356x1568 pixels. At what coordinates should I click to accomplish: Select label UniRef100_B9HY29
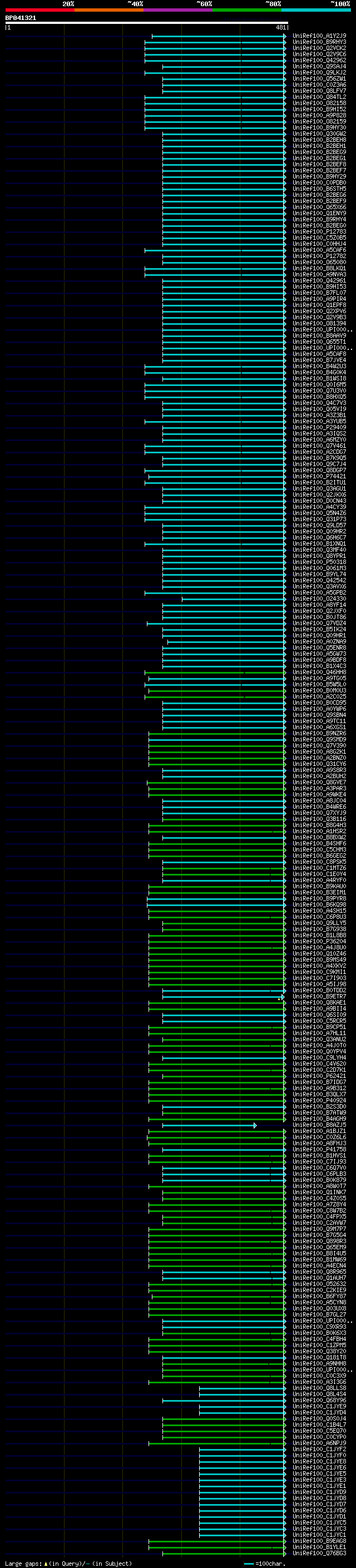319,176
